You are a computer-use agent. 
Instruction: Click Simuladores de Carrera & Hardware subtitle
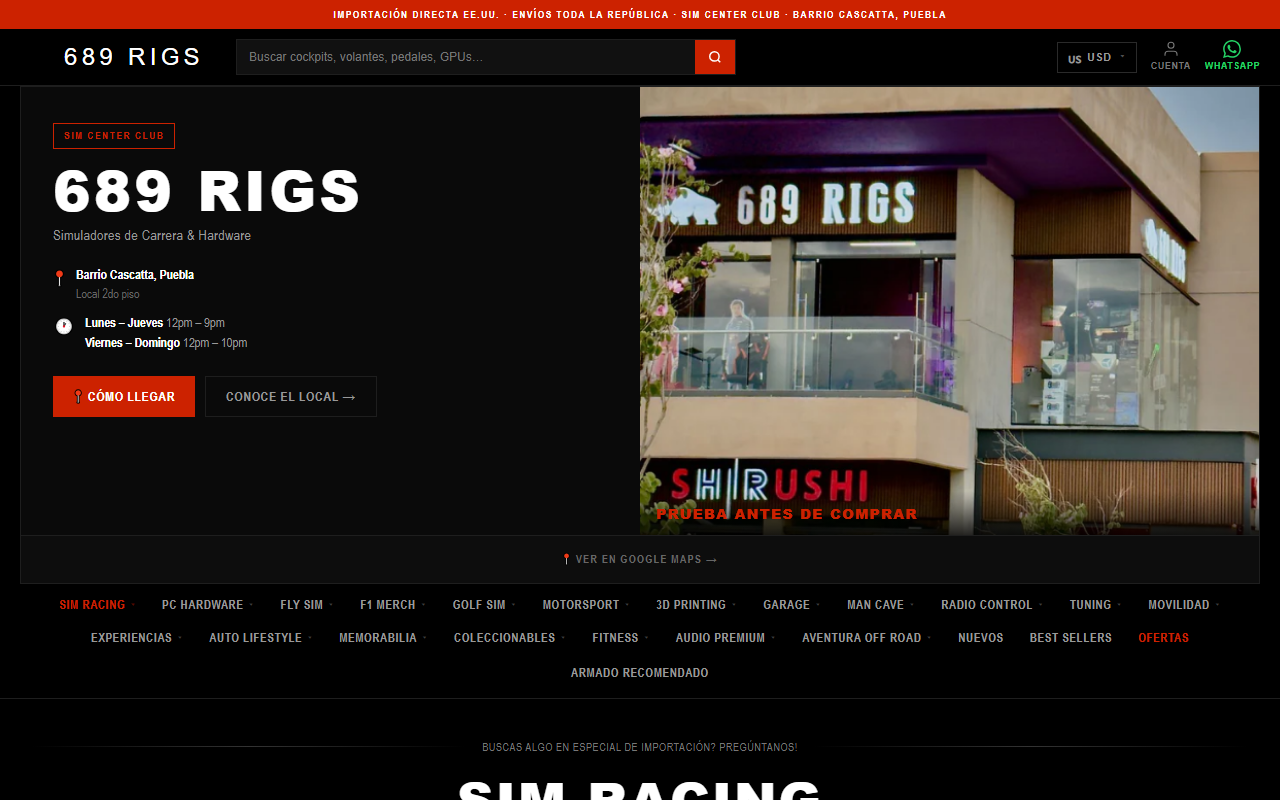click(152, 236)
